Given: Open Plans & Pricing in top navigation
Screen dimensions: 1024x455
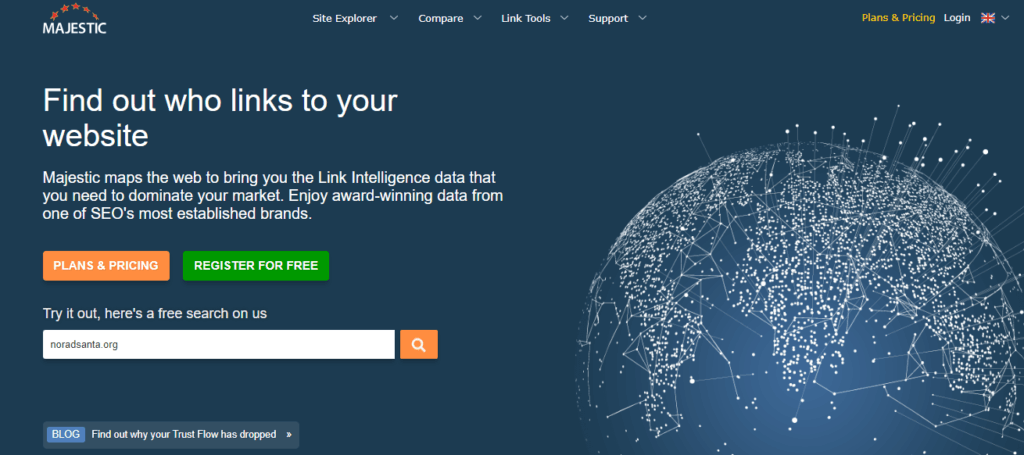Looking at the screenshot, I should (x=898, y=18).
